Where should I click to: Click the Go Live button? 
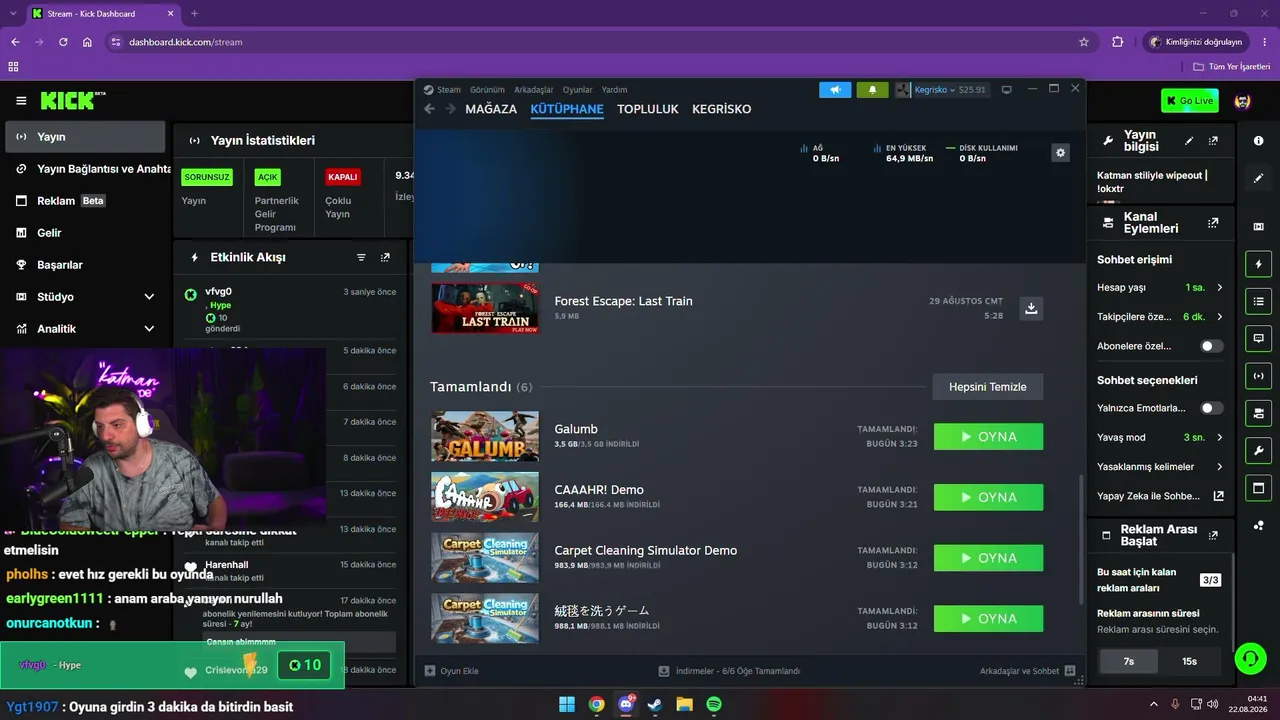click(1189, 101)
